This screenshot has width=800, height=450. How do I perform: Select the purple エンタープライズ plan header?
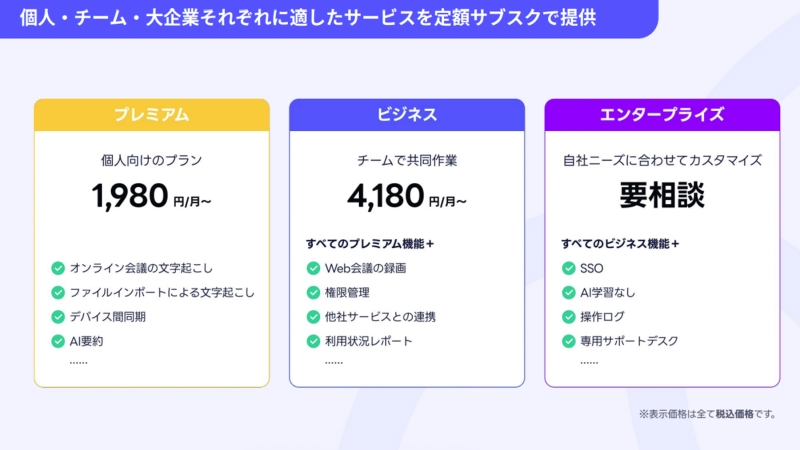(x=662, y=115)
